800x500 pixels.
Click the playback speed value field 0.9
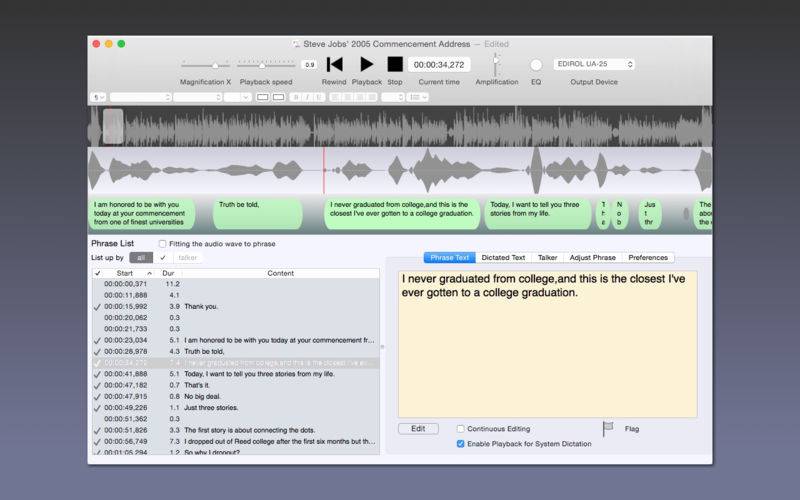point(310,65)
